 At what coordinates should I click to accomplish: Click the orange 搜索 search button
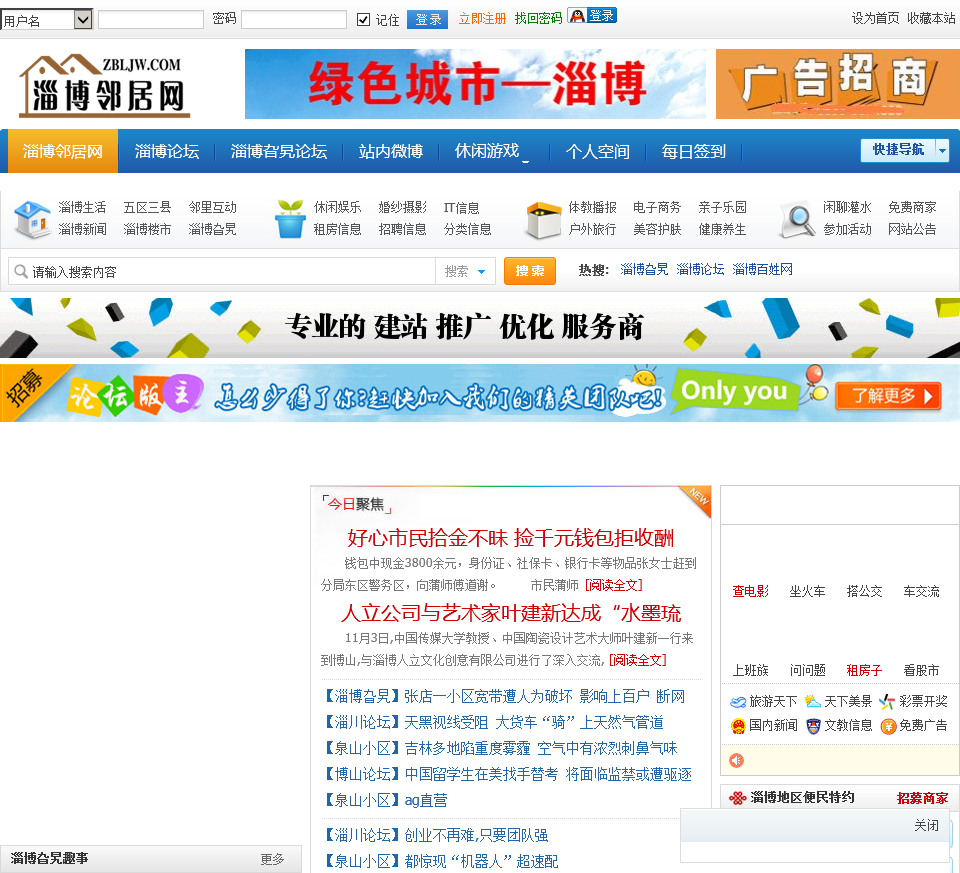click(530, 271)
